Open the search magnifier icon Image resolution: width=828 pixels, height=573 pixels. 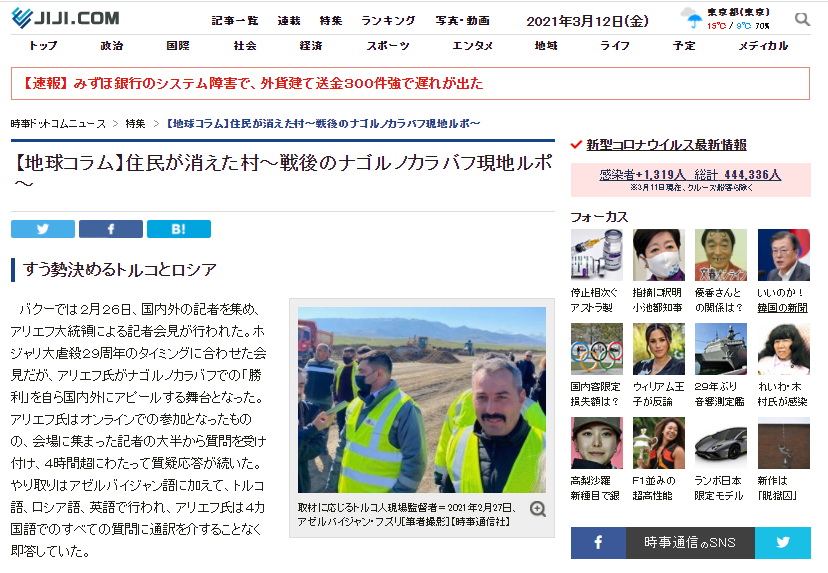pyautogui.click(x=802, y=20)
